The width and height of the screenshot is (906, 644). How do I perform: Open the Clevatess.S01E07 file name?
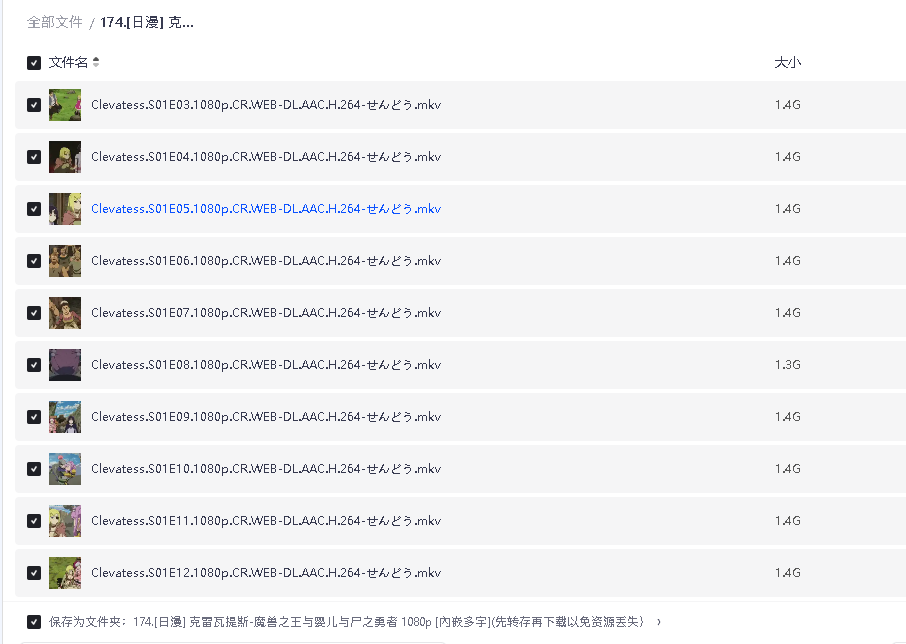pos(265,313)
